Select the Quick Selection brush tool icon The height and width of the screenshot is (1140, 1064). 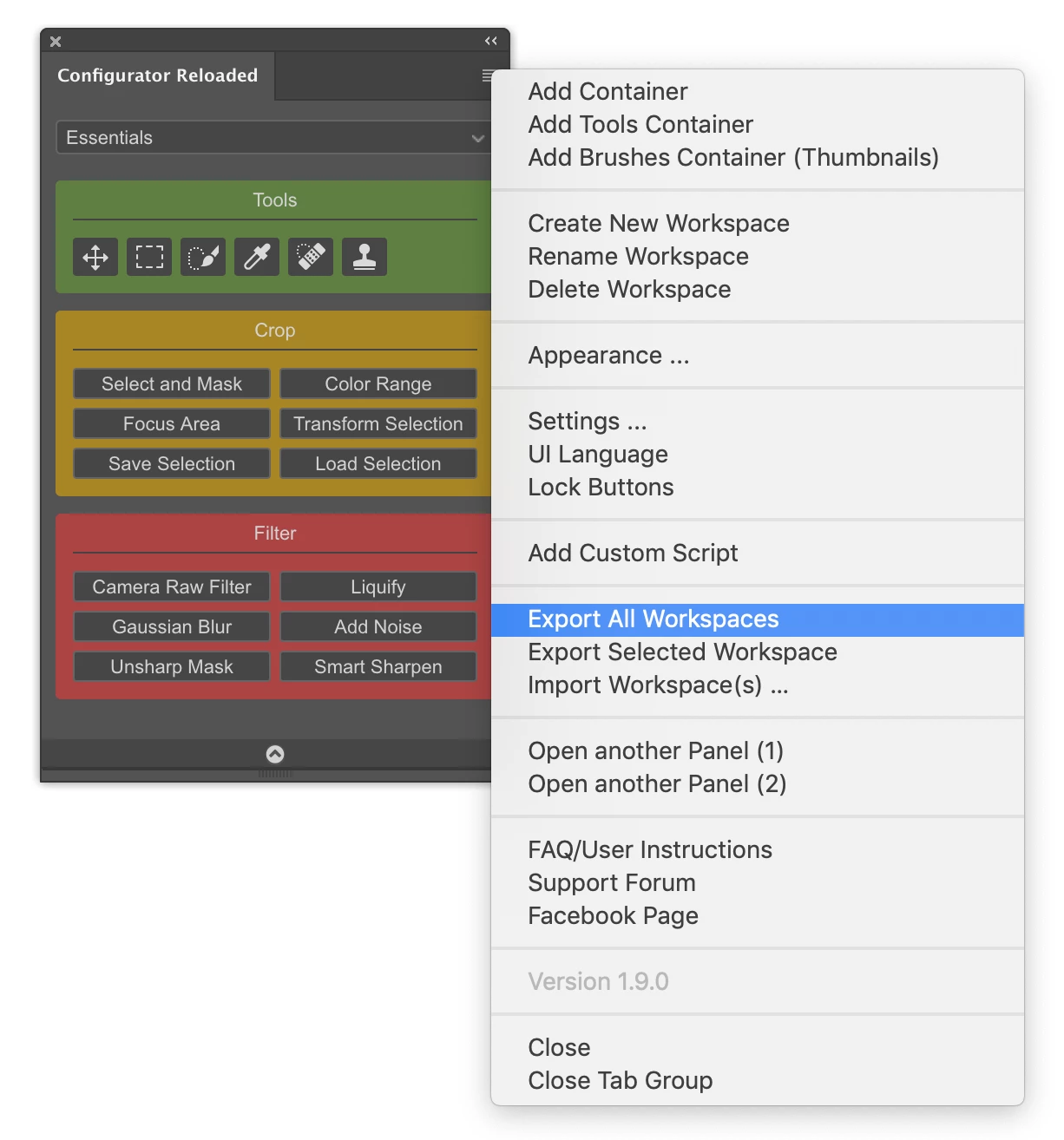[203, 257]
